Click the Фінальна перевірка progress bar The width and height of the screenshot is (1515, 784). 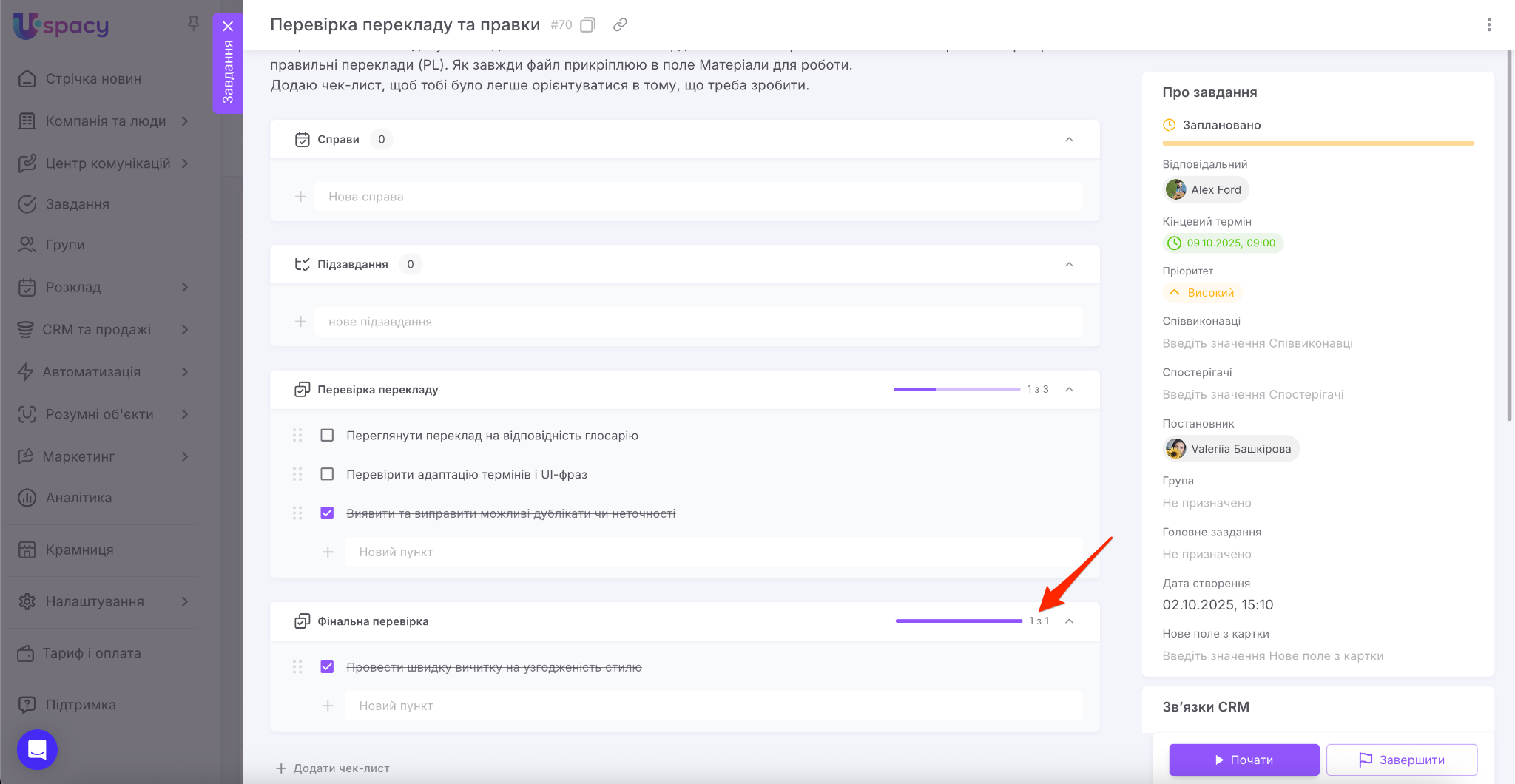click(x=959, y=621)
